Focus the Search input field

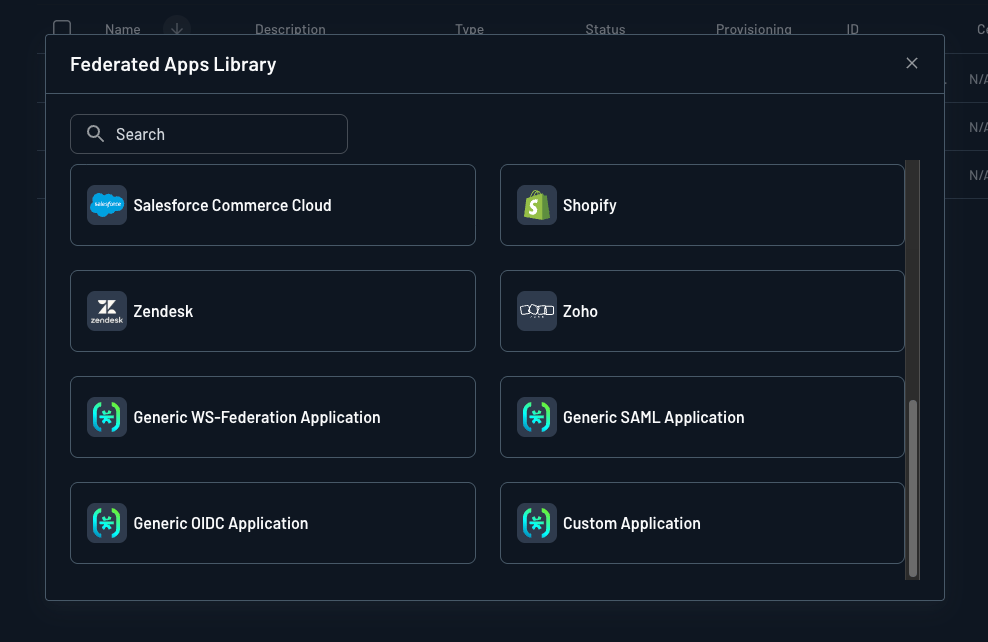pos(209,134)
